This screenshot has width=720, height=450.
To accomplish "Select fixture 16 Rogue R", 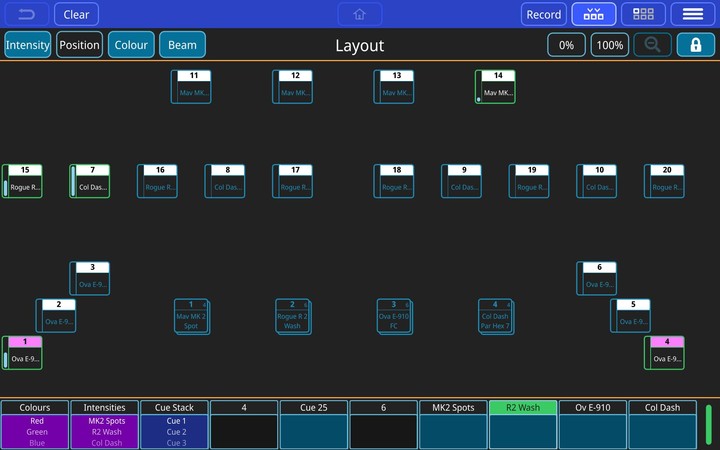I will coord(157,181).
